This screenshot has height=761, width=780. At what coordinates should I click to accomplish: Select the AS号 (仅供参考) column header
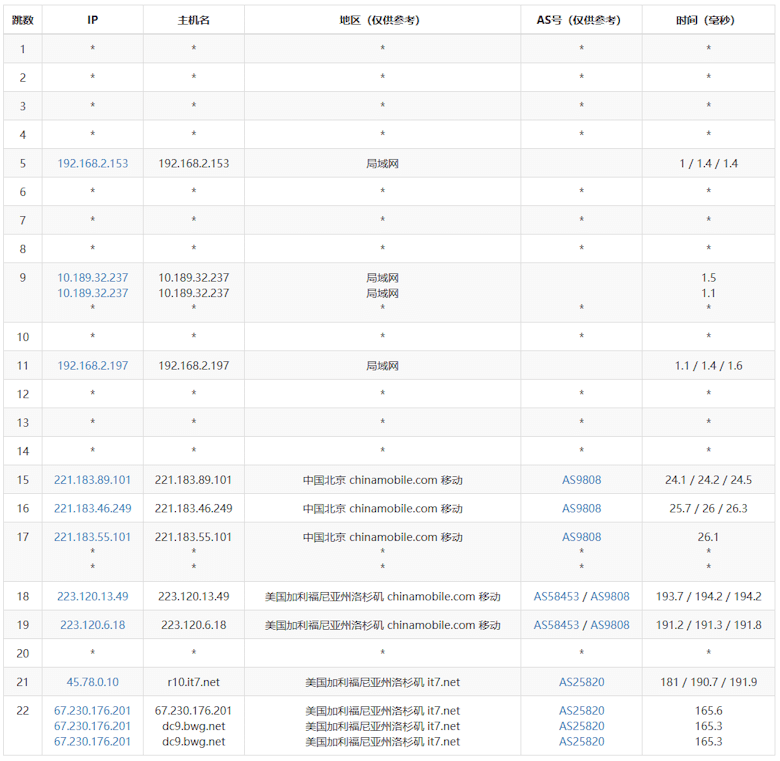(581, 20)
